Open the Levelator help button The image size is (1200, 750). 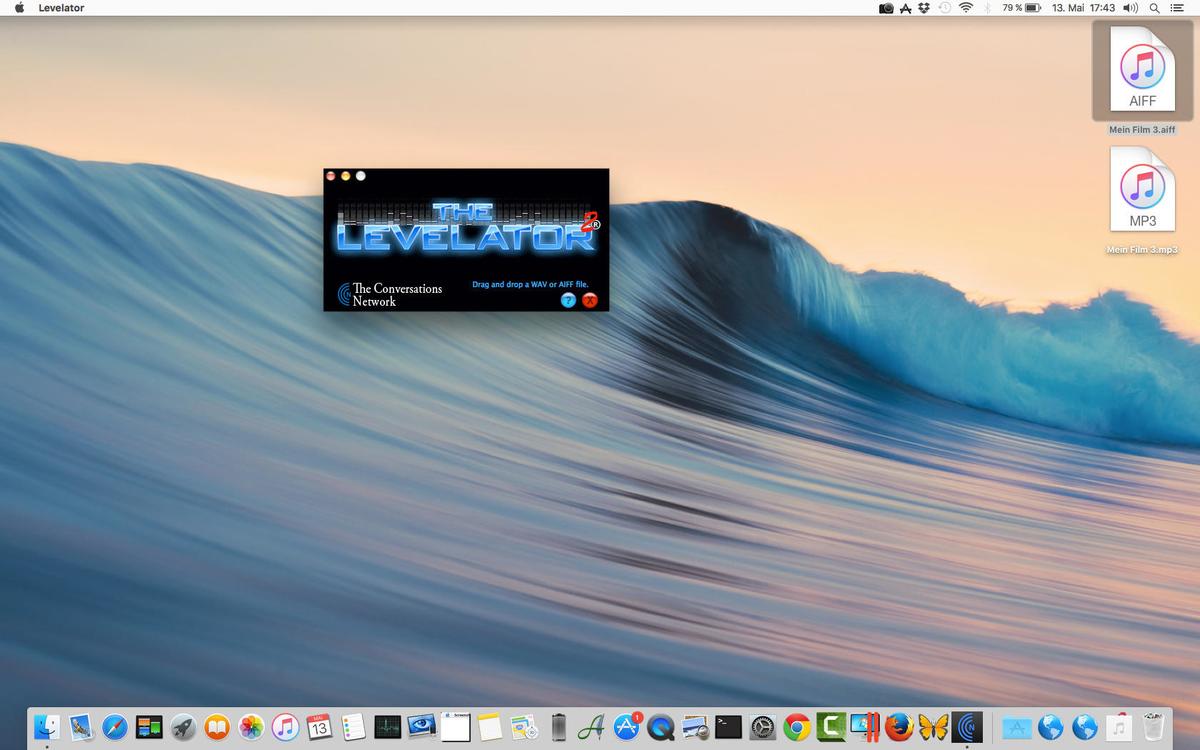[568, 300]
